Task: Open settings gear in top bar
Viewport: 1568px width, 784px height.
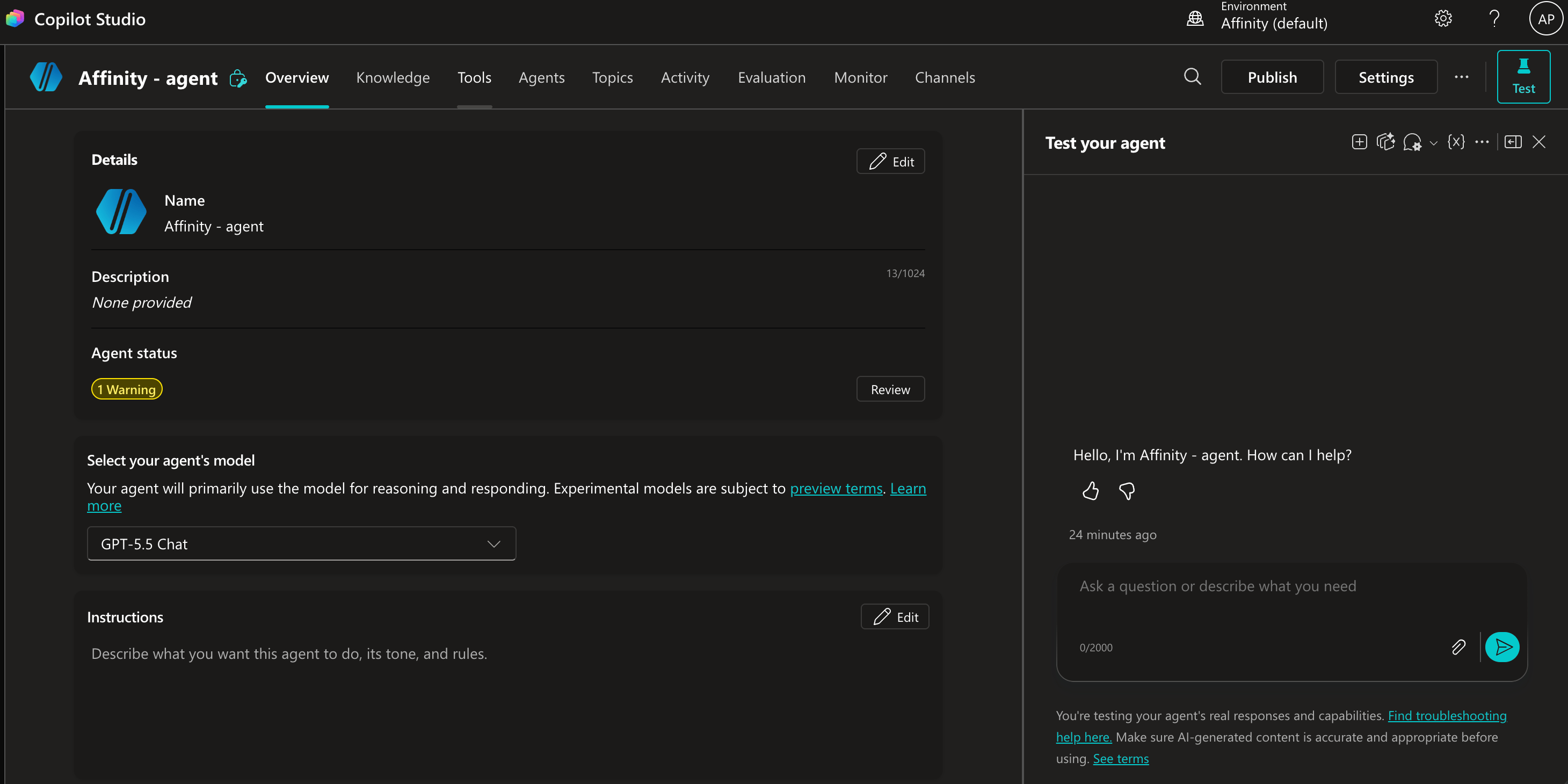Action: click(x=1443, y=19)
